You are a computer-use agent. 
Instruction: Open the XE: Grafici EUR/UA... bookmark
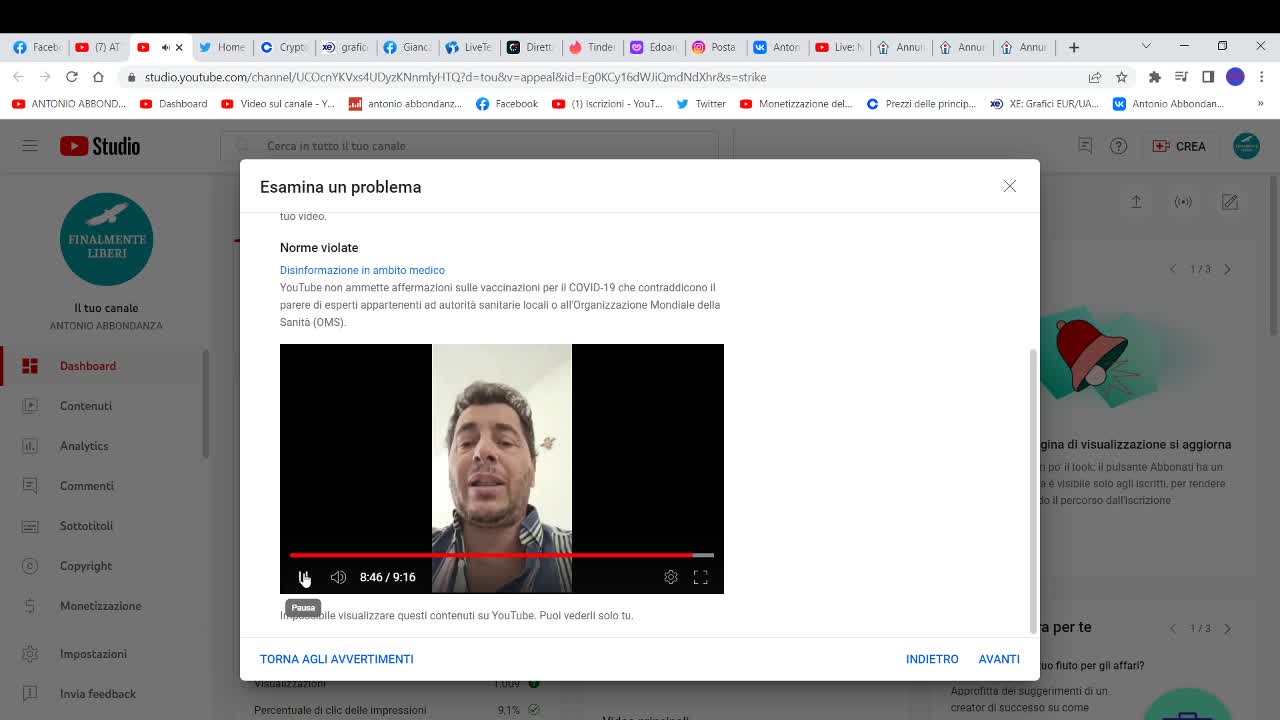1045,104
